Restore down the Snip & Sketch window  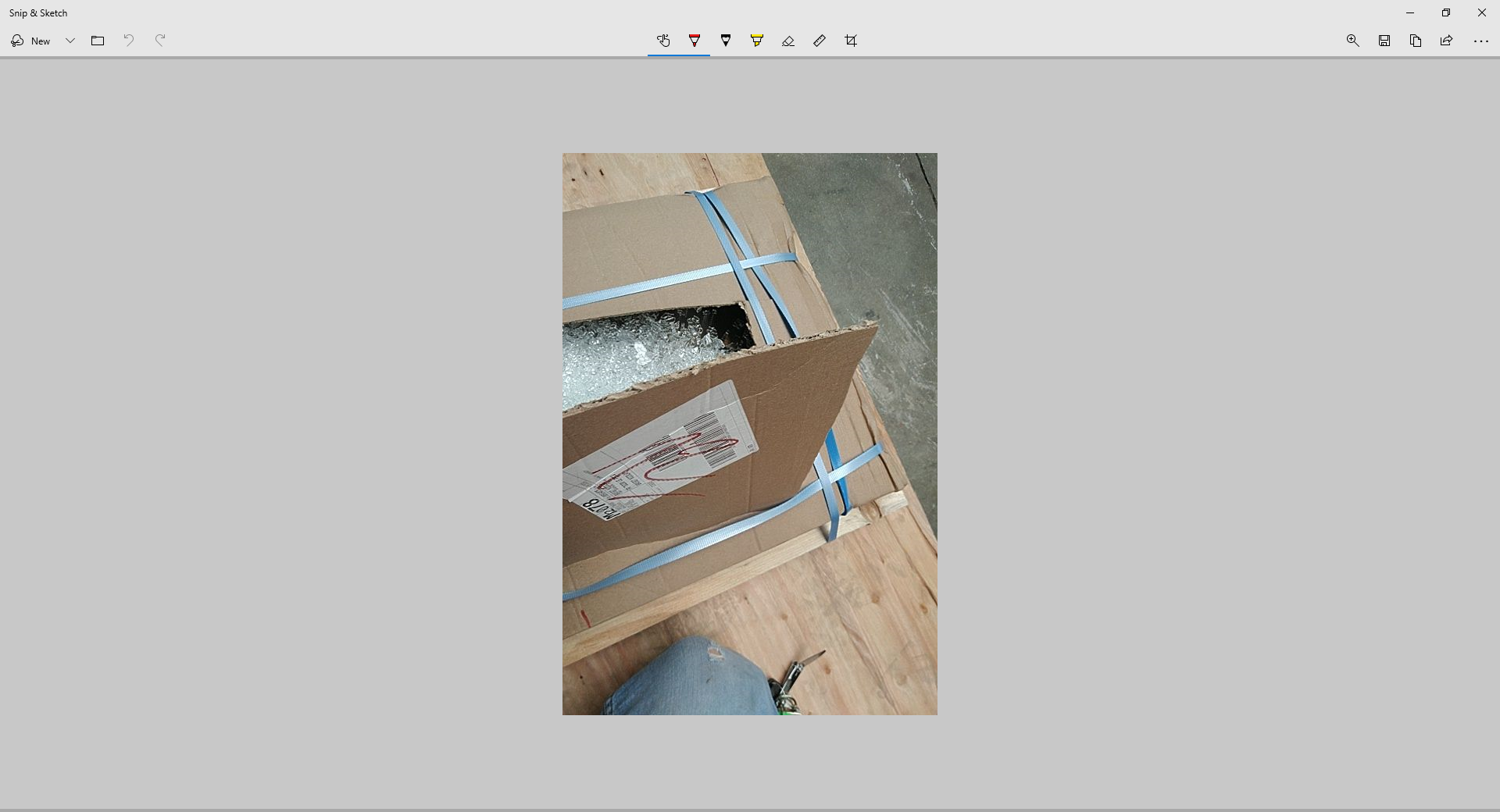[x=1446, y=12]
